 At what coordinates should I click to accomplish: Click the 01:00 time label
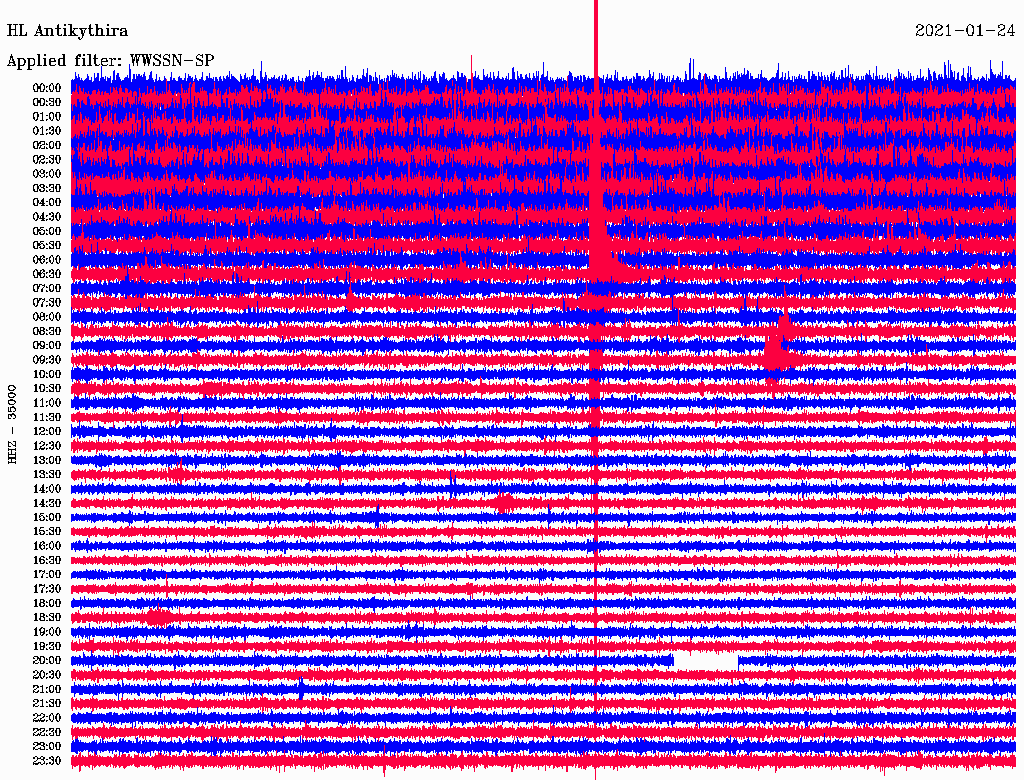(47, 117)
